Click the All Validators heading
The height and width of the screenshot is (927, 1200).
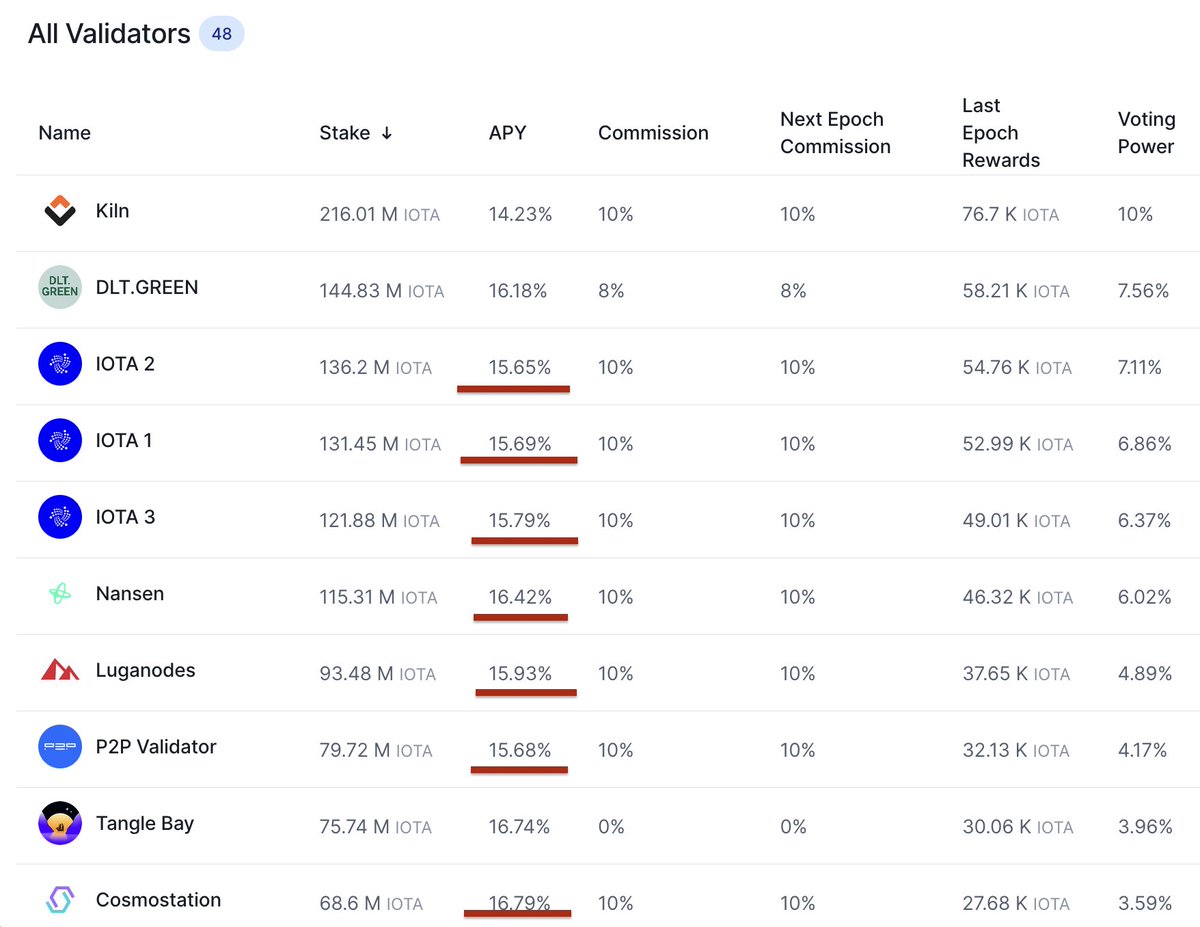pyautogui.click(x=109, y=33)
